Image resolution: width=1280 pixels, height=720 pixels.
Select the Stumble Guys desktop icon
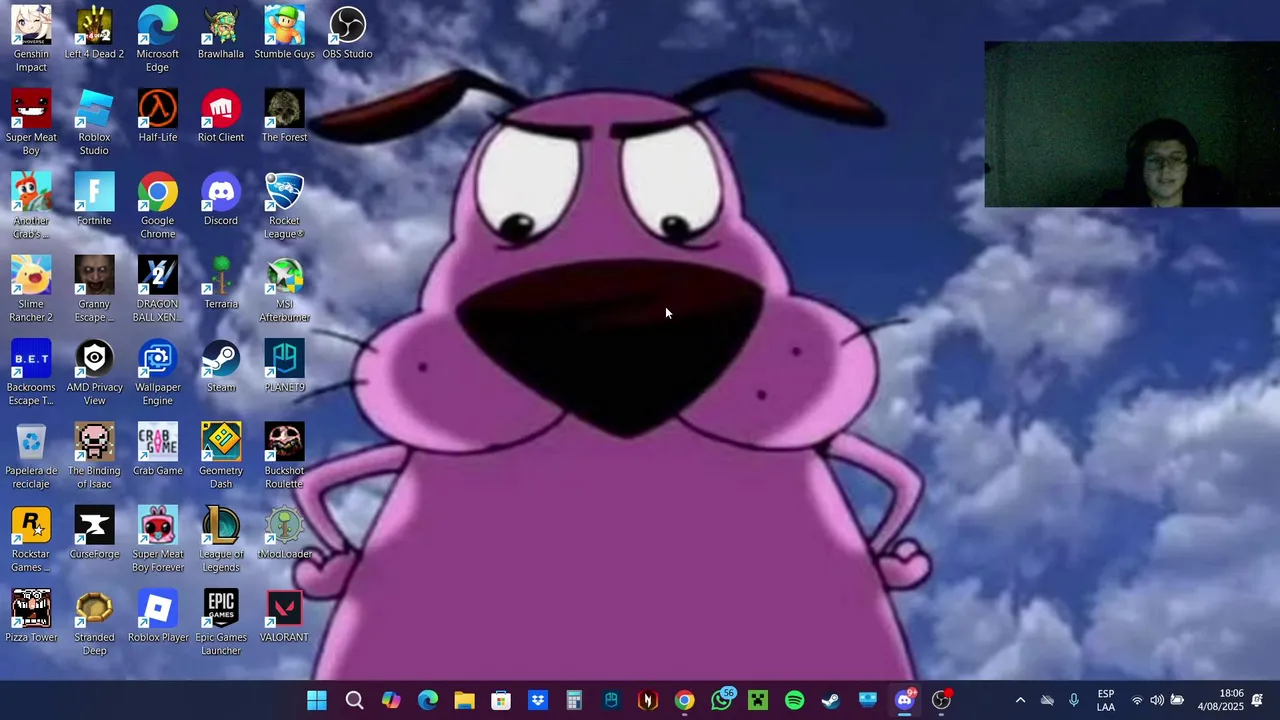[284, 33]
